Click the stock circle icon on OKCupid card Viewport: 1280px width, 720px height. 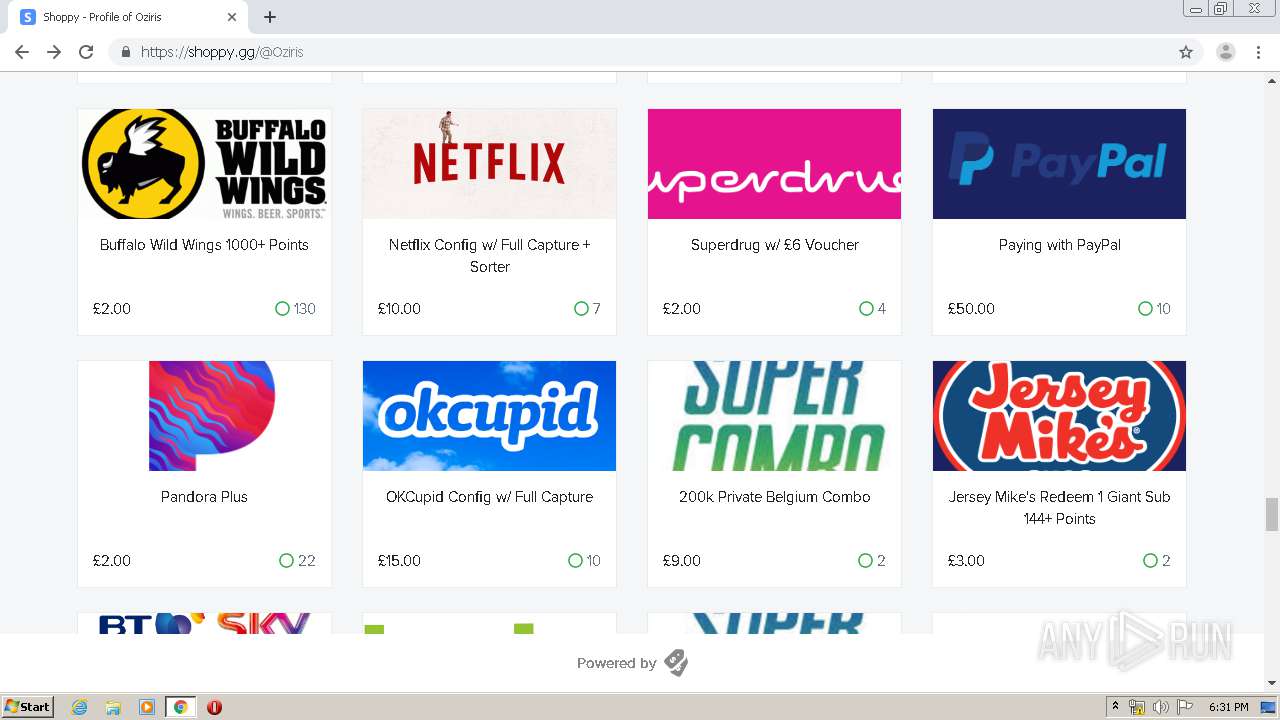coord(575,561)
